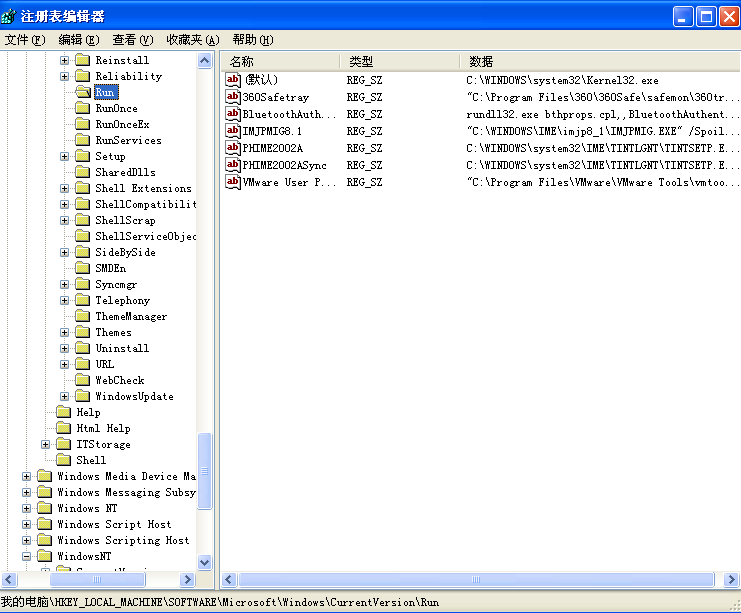Click the ThemeManager folder icon
The height and width of the screenshot is (613, 741).
[83, 316]
